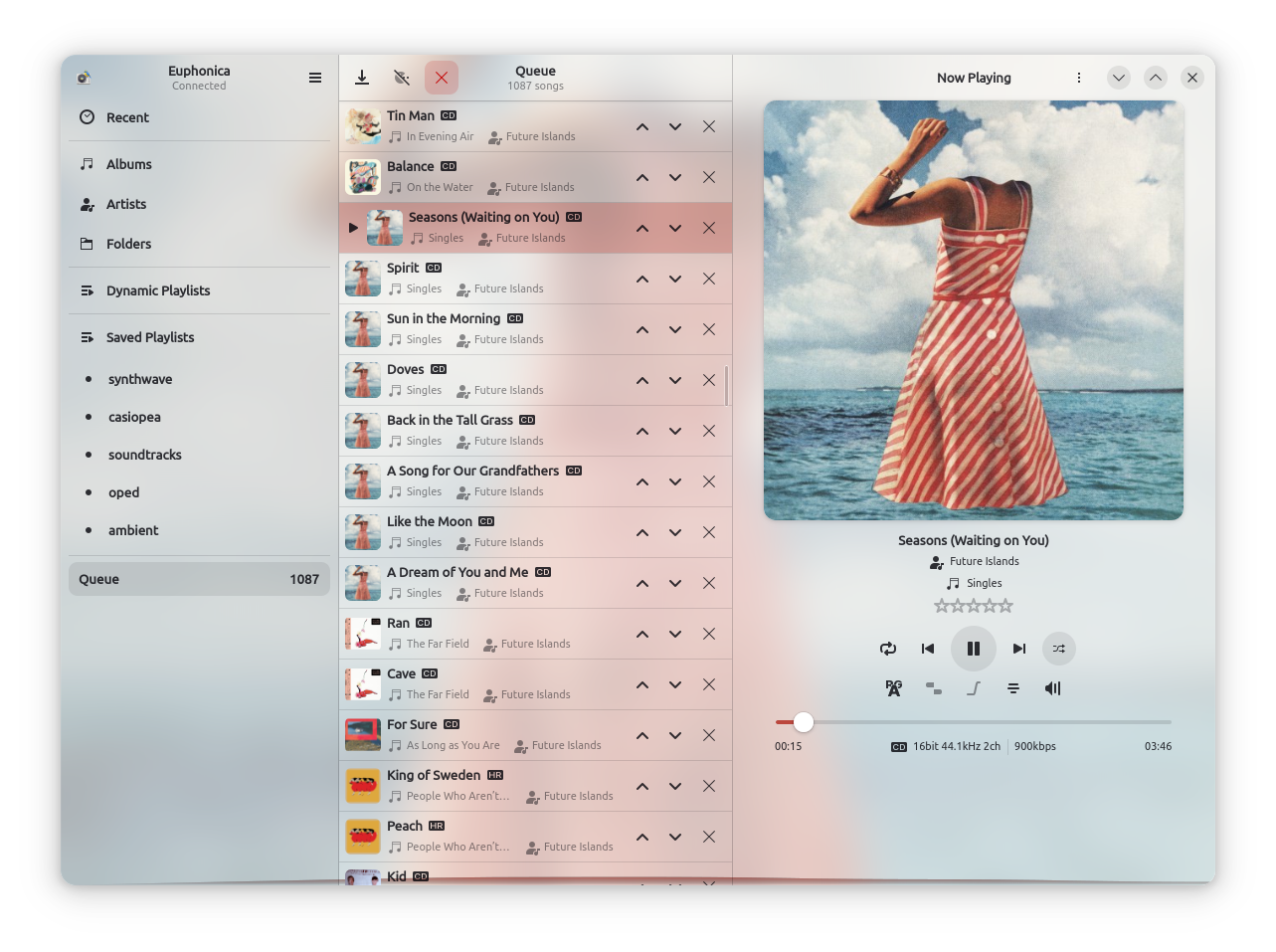Select the King of Sweden queue row
This screenshot has height=952, width=1276.
click(536, 786)
